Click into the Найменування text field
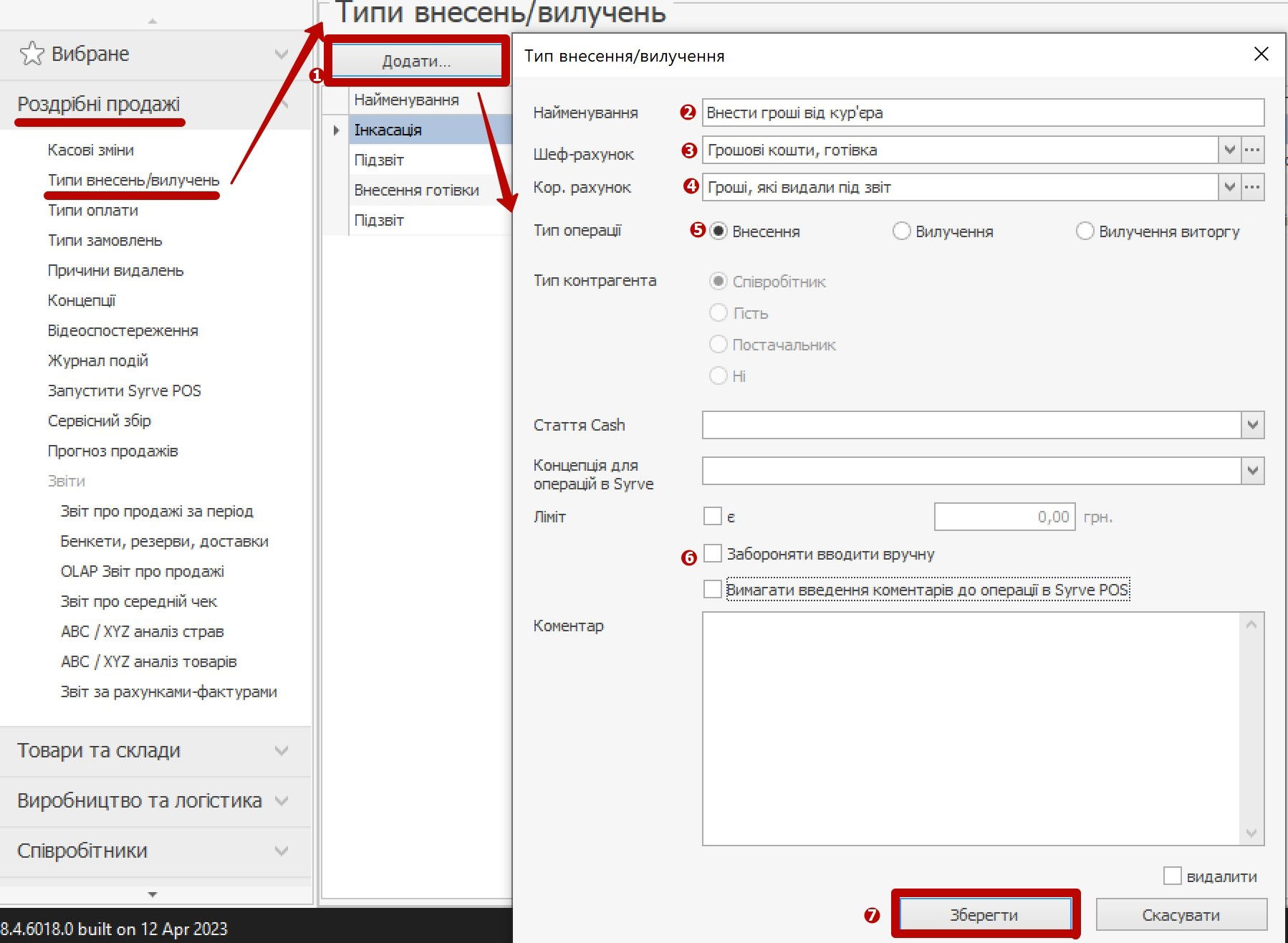This screenshot has width=1288, height=943. [x=981, y=113]
